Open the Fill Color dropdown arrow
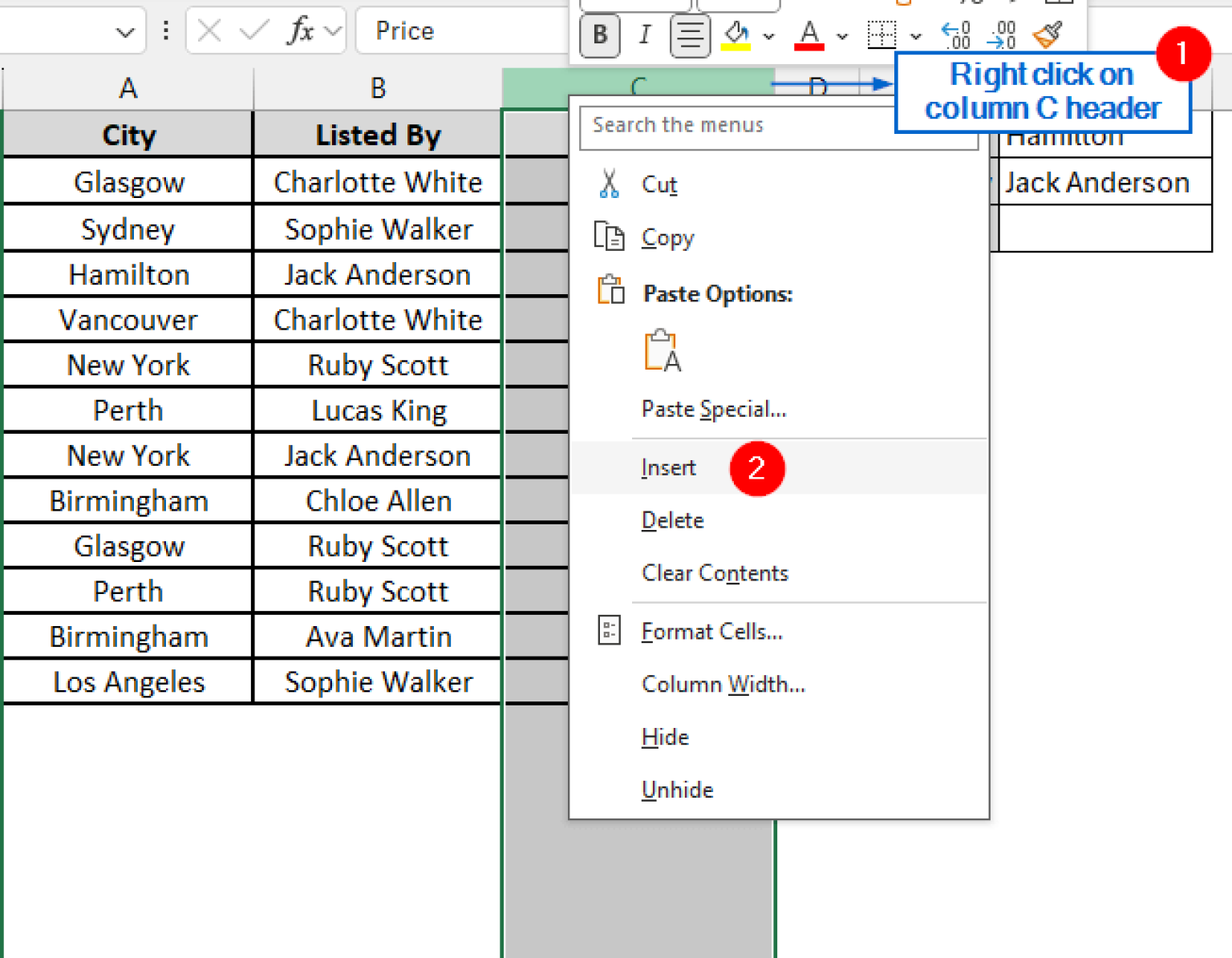Viewport: 1232px width, 958px height. coord(769,37)
